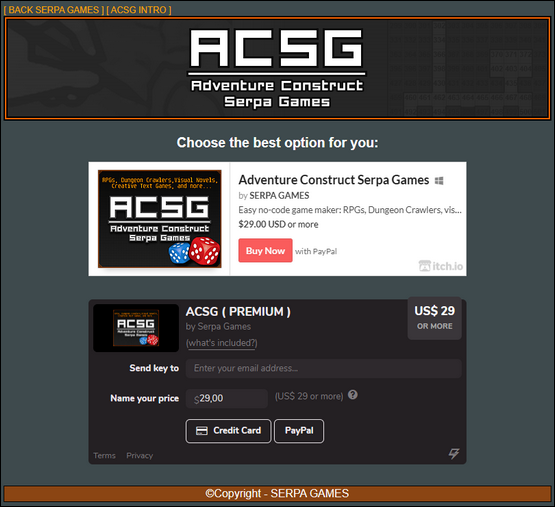
Task: Click the Name your price field
Action: [x=227, y=398]
